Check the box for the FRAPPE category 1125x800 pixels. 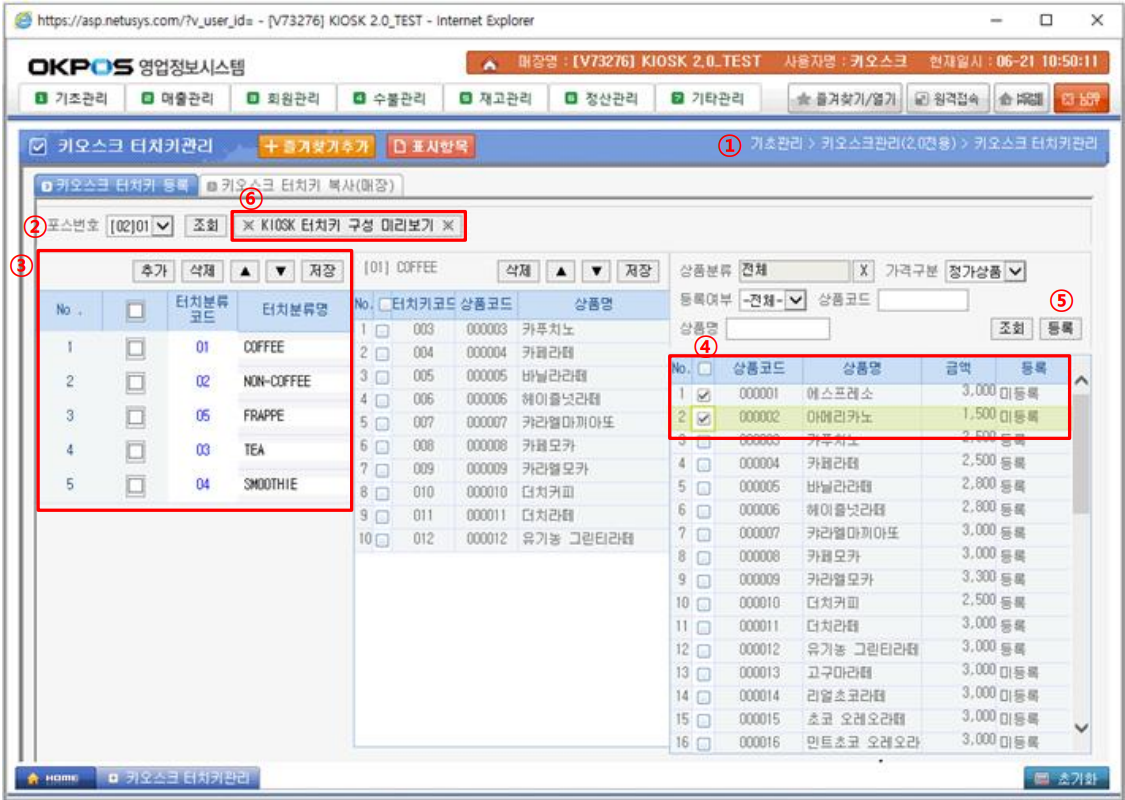(x=136, y=416)
